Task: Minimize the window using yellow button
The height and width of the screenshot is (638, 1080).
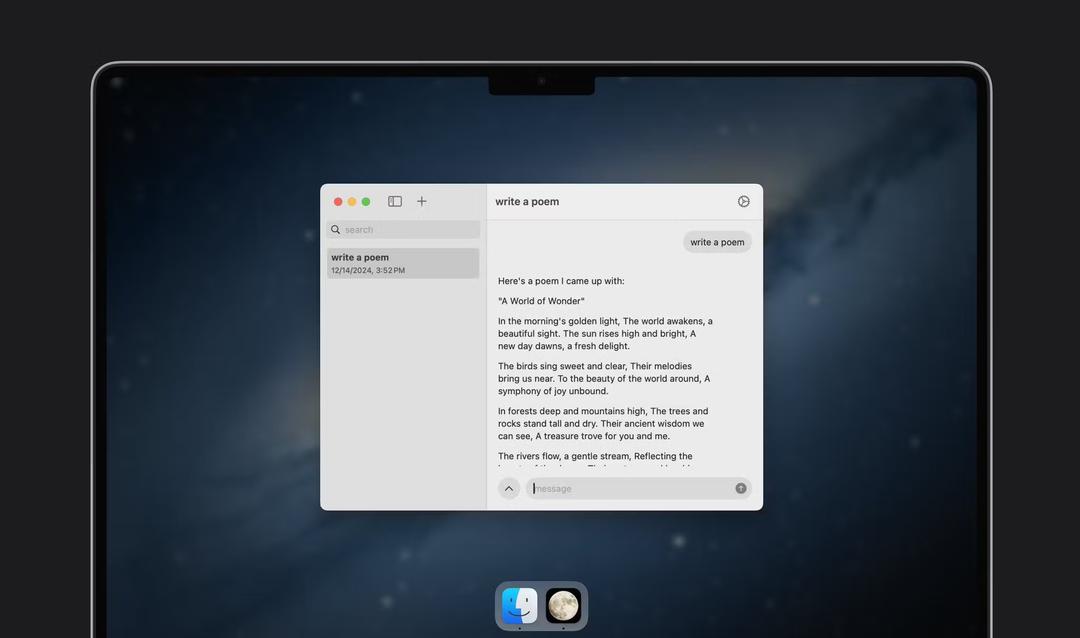Action: click(352, 201)
